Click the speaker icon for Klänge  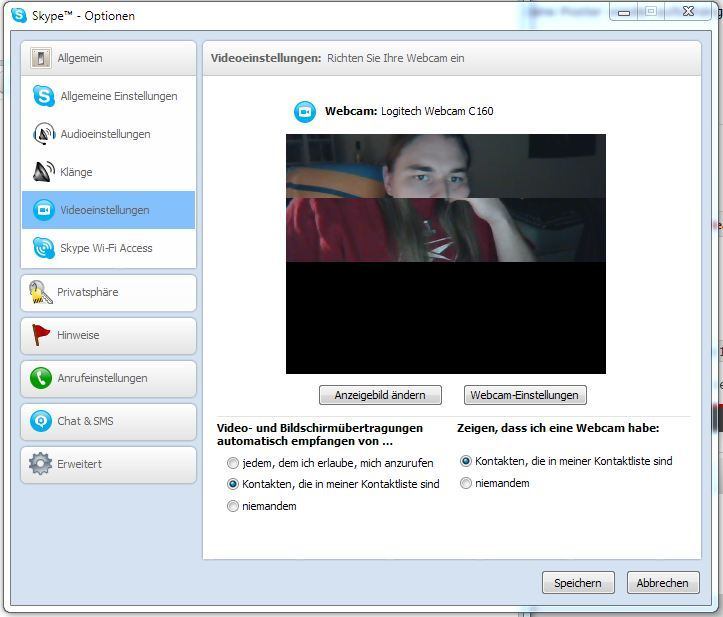(x=44, y=172)
